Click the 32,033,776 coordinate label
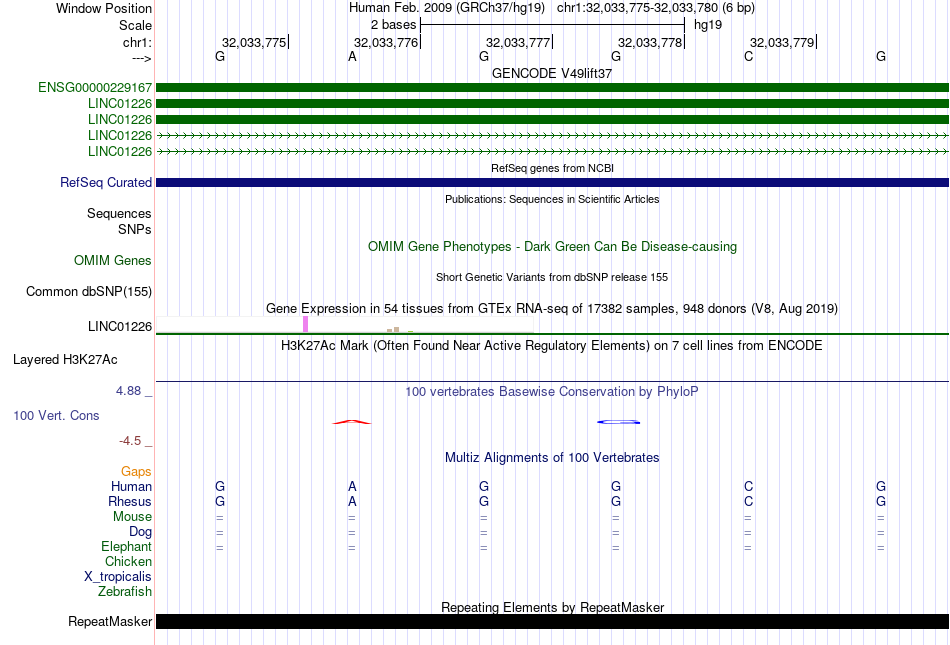 click(x=386, y=42)
